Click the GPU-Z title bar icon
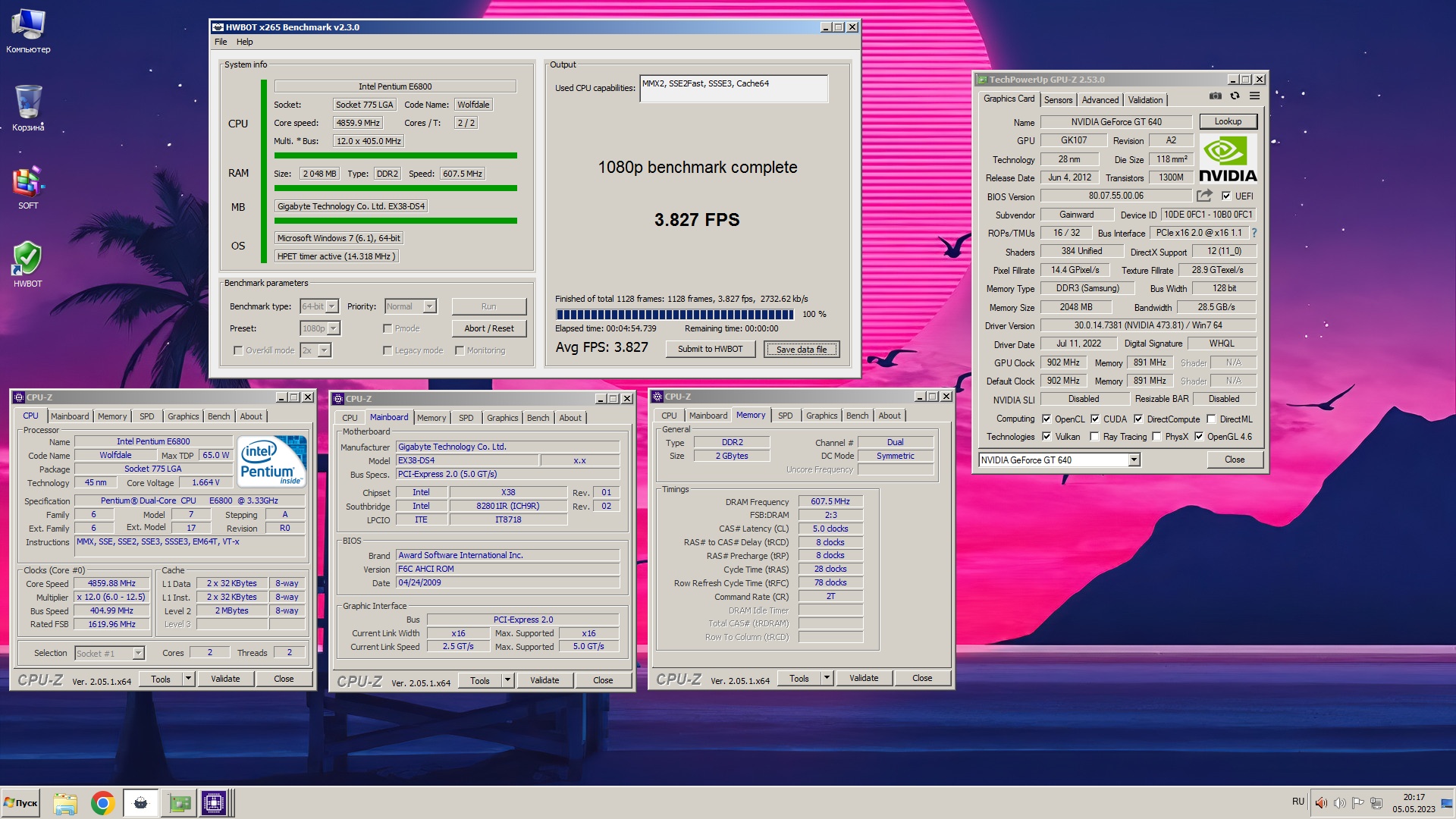 pyautogui.click(x=982, y=80)
